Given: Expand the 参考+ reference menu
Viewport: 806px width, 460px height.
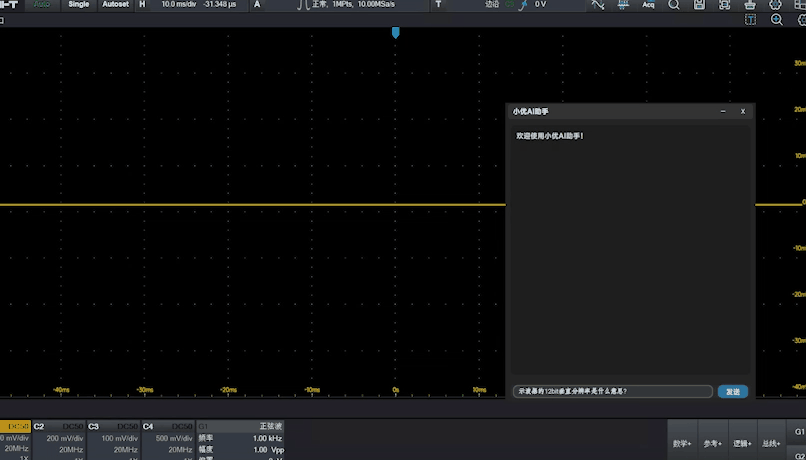Looking at the screenshot, I should coord(712,442).
